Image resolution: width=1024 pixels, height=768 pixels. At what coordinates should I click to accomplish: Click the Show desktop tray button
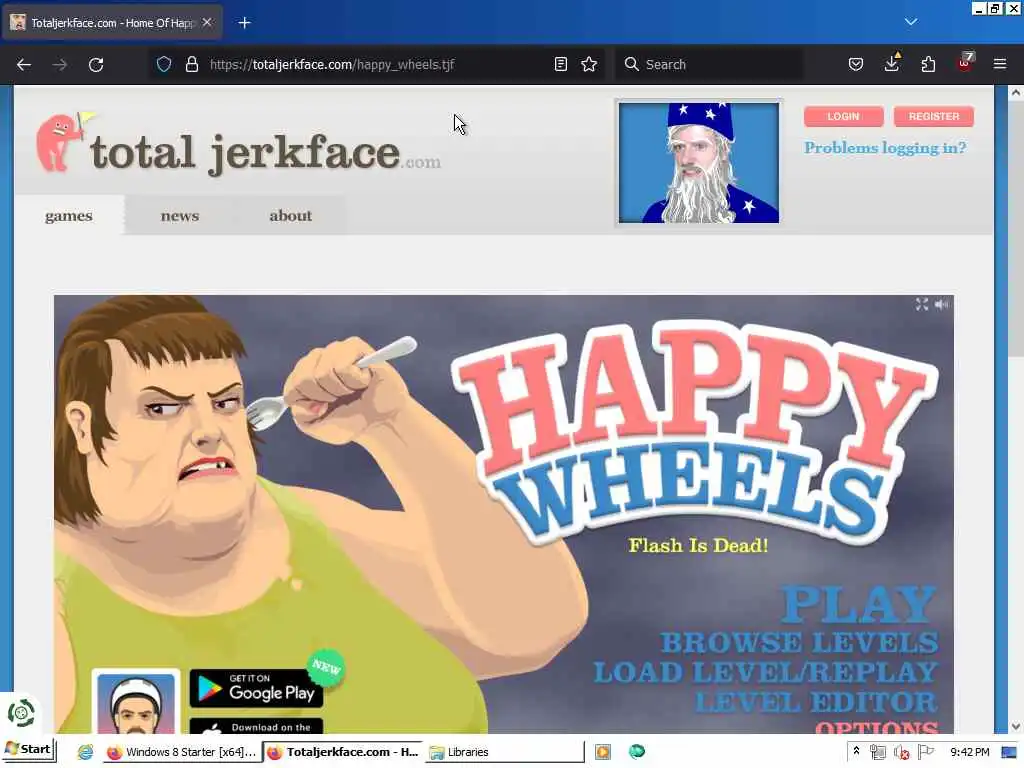pyautogui.click(x=1009, y=752)
